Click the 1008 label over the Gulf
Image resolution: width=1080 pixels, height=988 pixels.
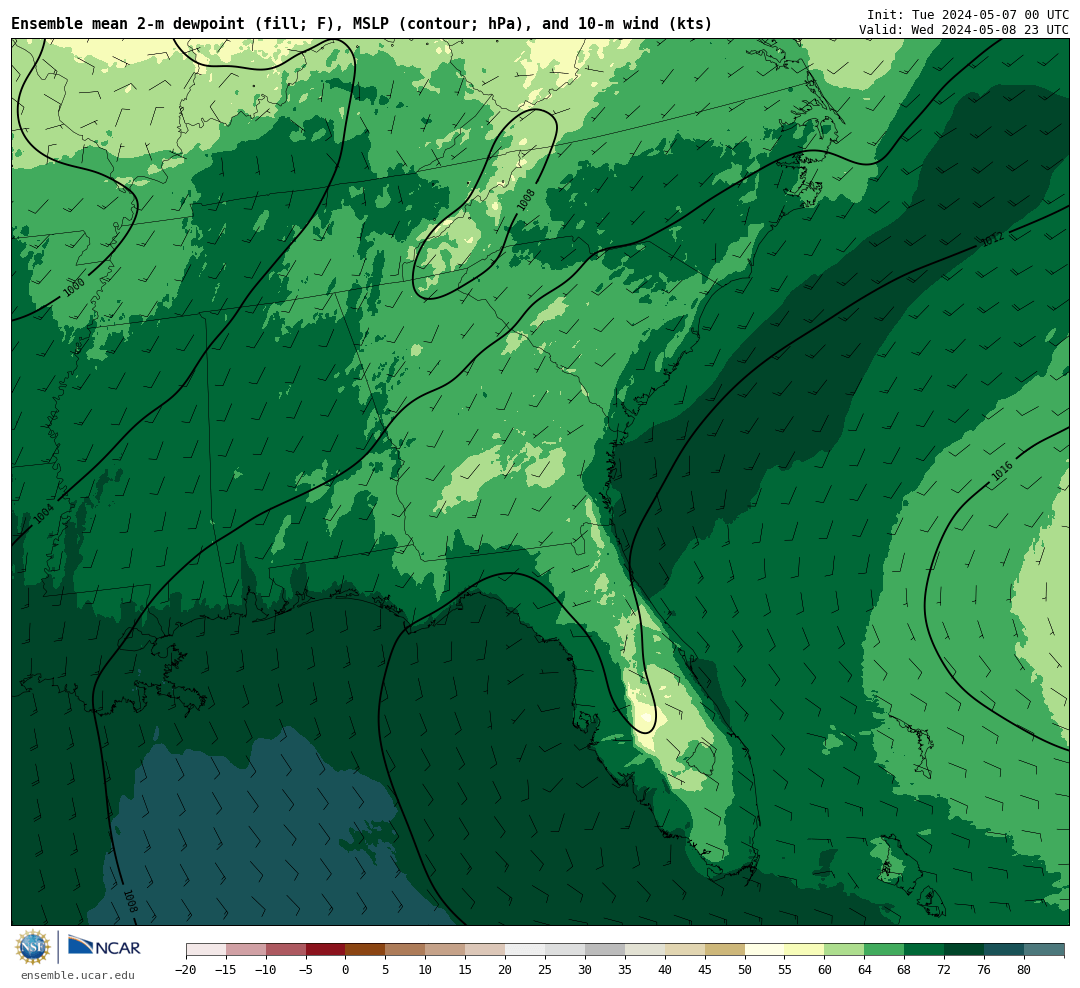[130, 901]
